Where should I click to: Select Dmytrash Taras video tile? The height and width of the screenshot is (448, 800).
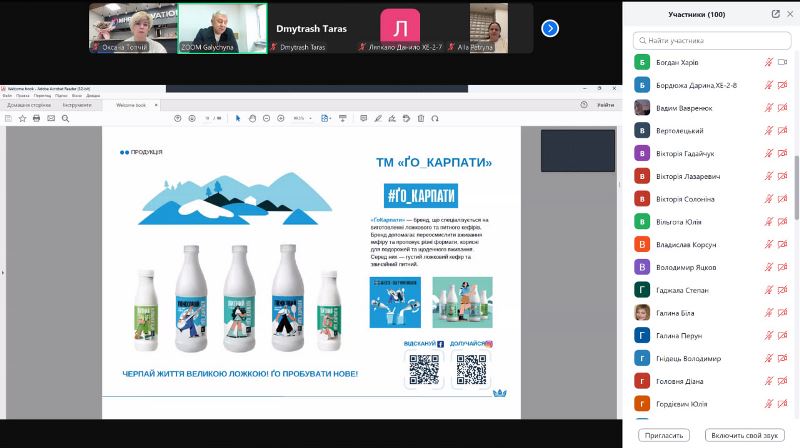click(311, 28)
